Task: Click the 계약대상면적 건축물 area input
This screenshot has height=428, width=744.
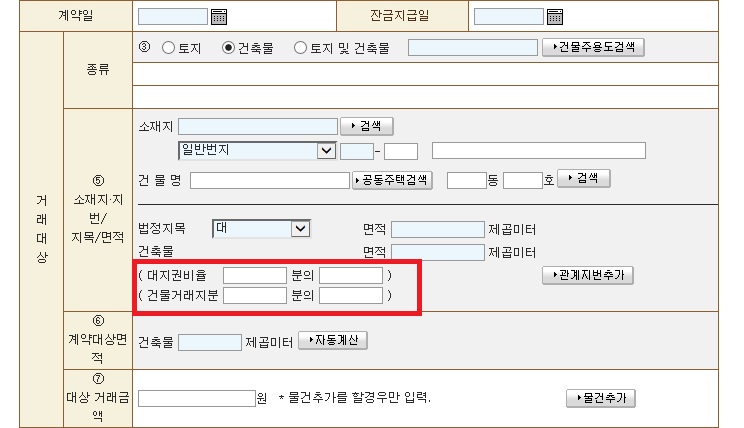Action: (x=209, y=342)
